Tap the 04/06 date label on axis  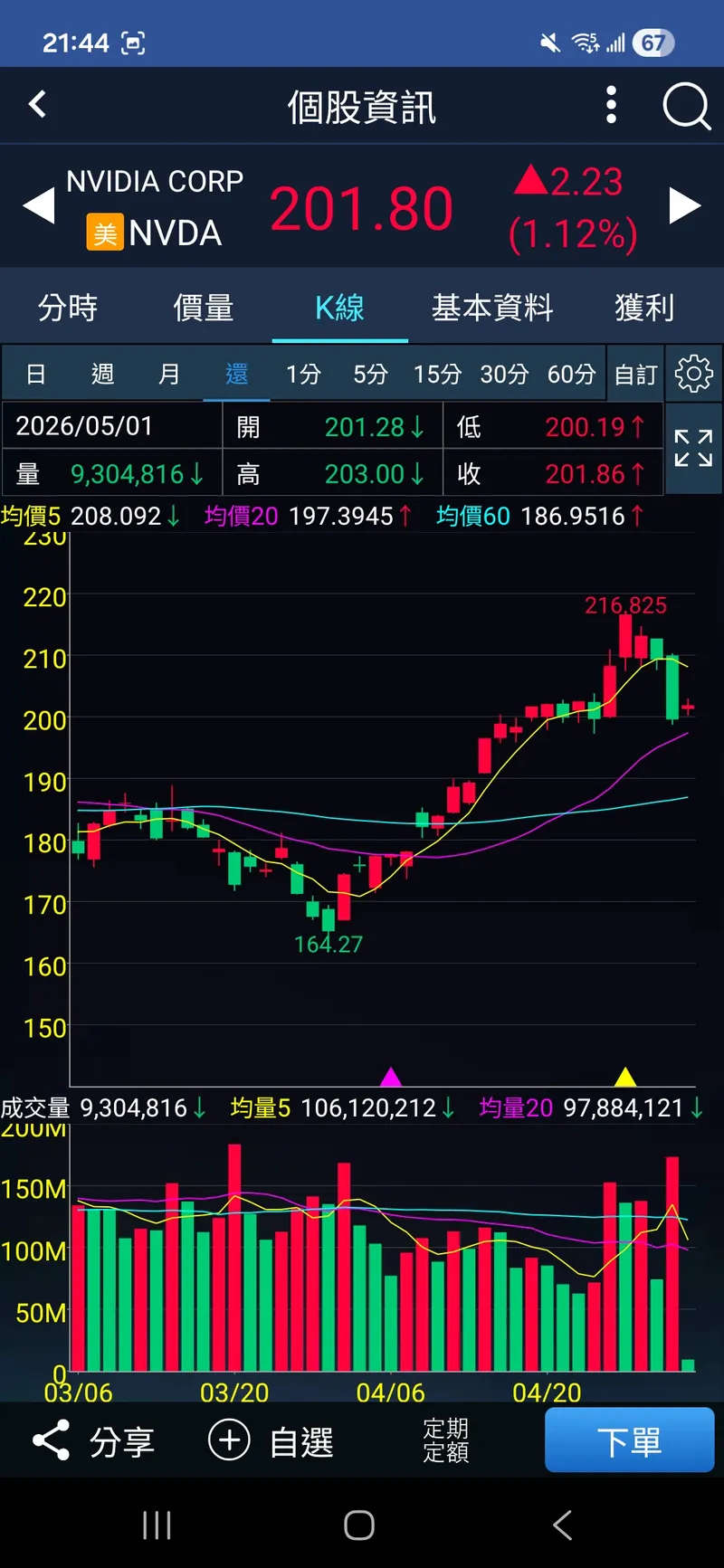390,1392
